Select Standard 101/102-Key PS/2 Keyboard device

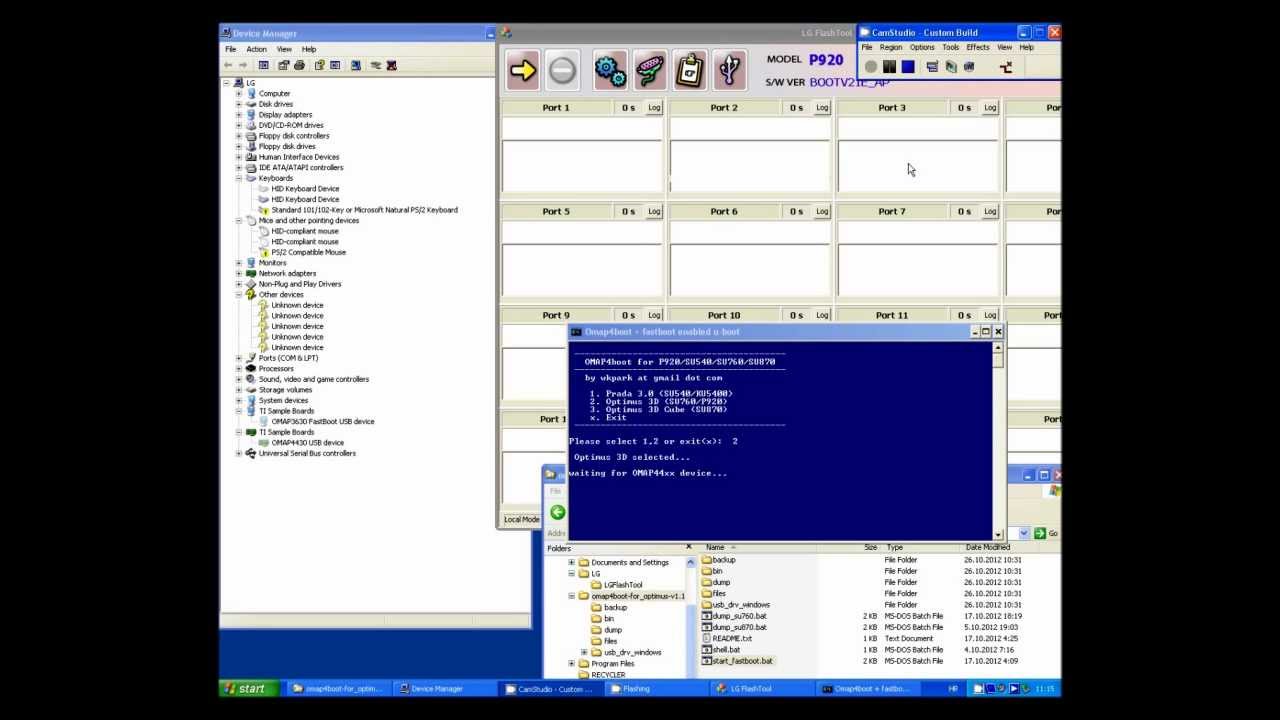(x=365, y=210)
